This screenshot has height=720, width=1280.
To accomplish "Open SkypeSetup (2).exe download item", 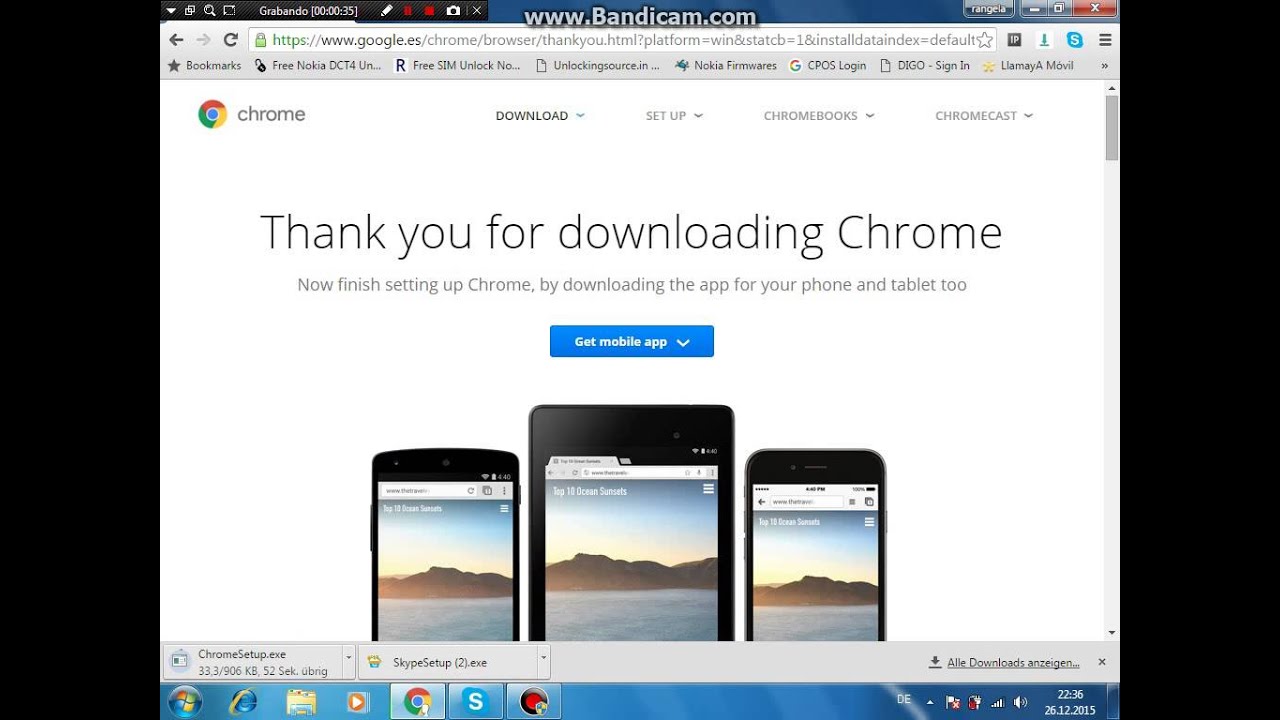I will (x=448, y=662).
